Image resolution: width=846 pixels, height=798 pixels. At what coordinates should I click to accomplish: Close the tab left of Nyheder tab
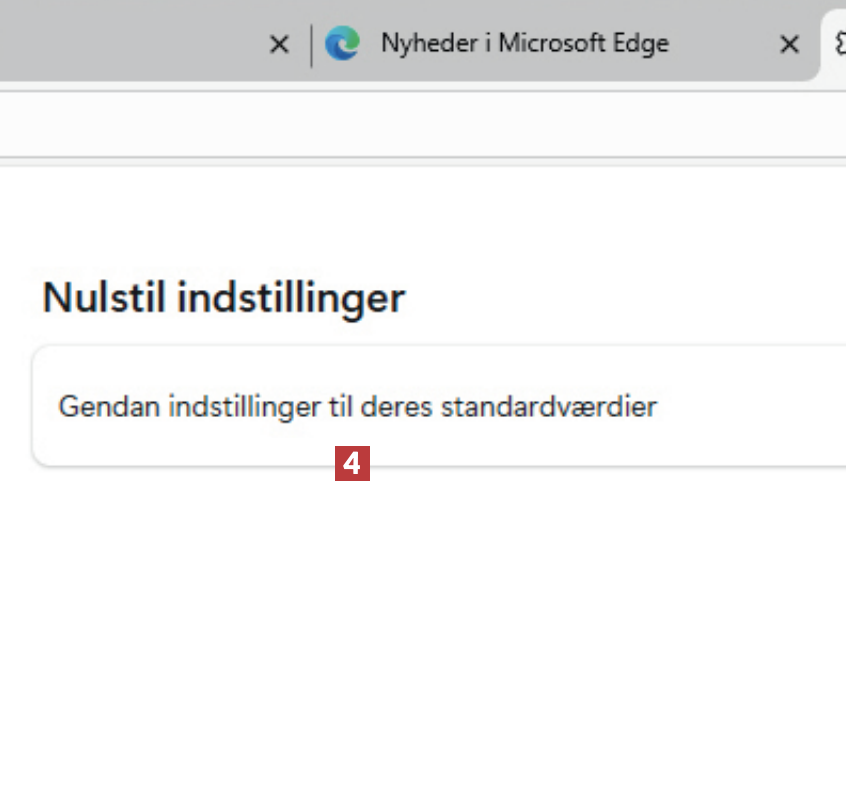[280, 44]
